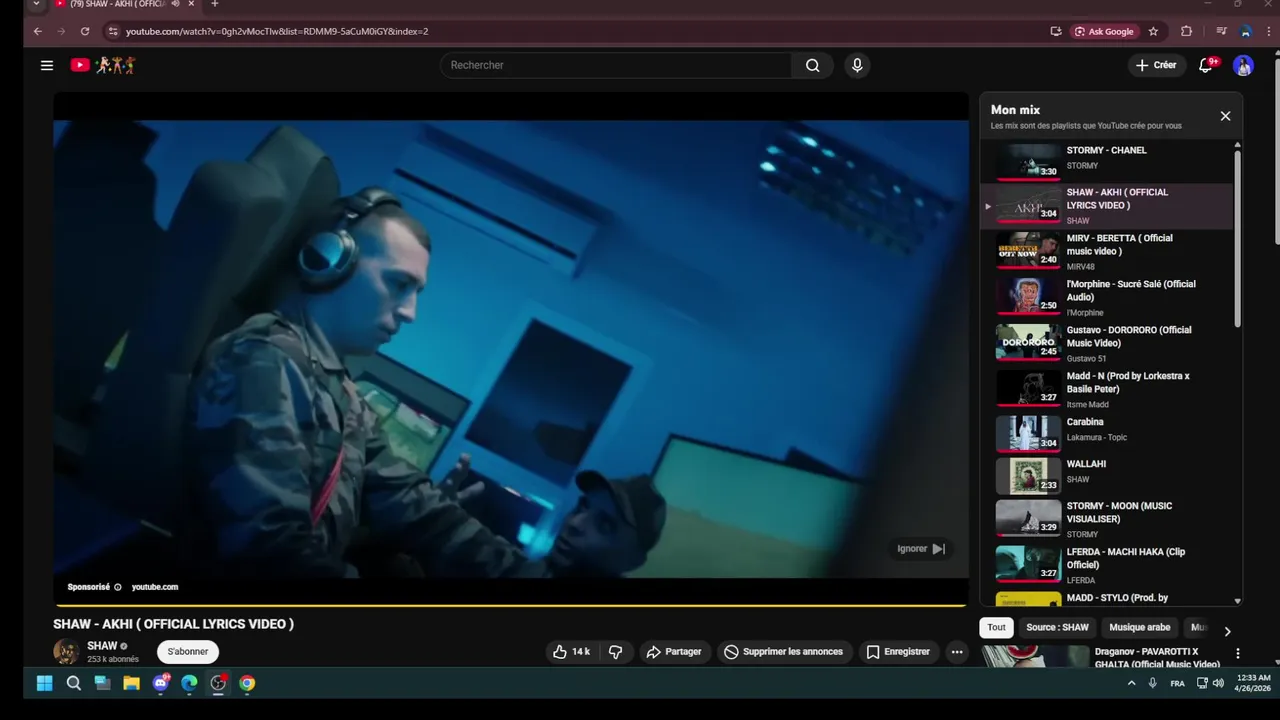Skip the ad with Ignorer

[x=921, y=549]
